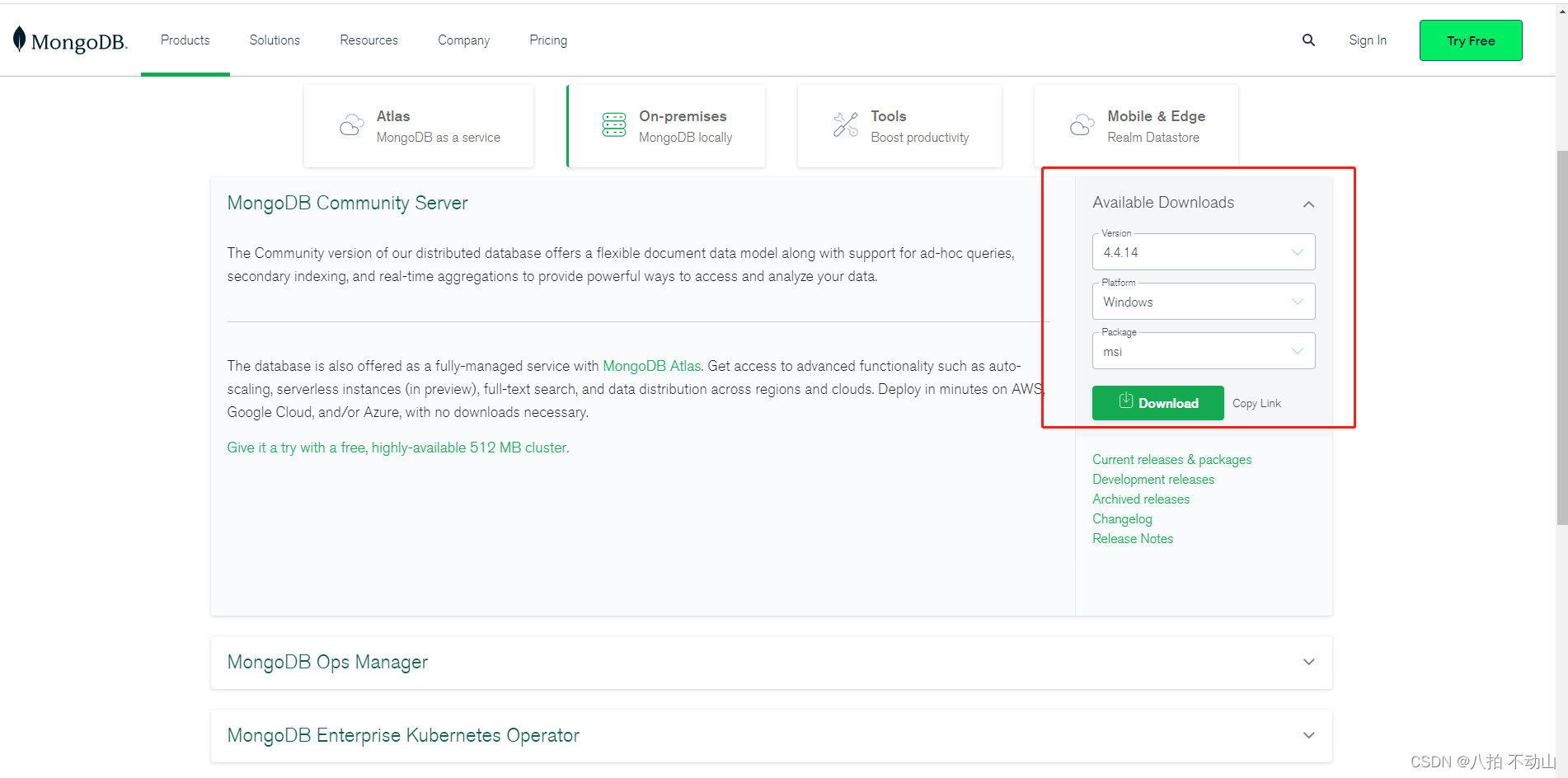Click the green Download button
The width and height of the screenshot is (1568, 778).
(x=1158, y=403)
